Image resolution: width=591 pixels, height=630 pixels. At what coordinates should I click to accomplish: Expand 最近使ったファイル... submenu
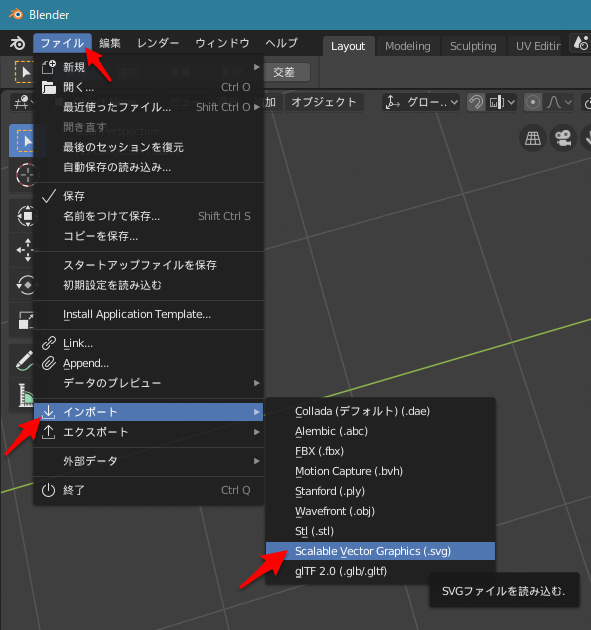coord(149,107)
